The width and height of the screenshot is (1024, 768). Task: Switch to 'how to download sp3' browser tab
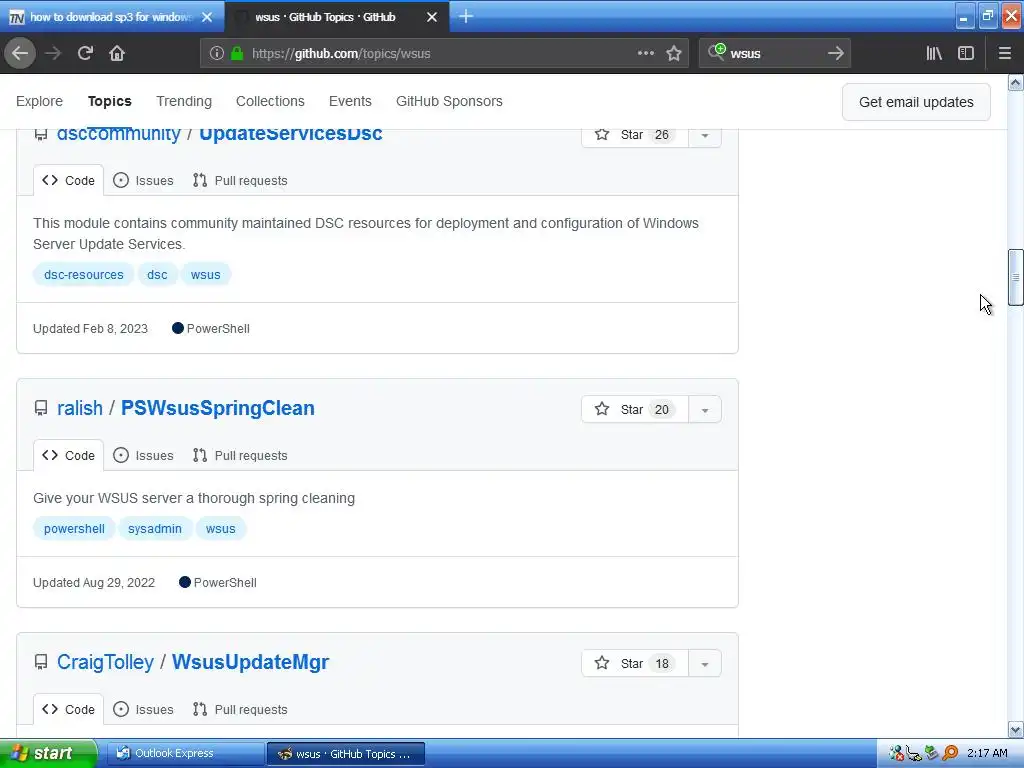click(x=111, y=17)
